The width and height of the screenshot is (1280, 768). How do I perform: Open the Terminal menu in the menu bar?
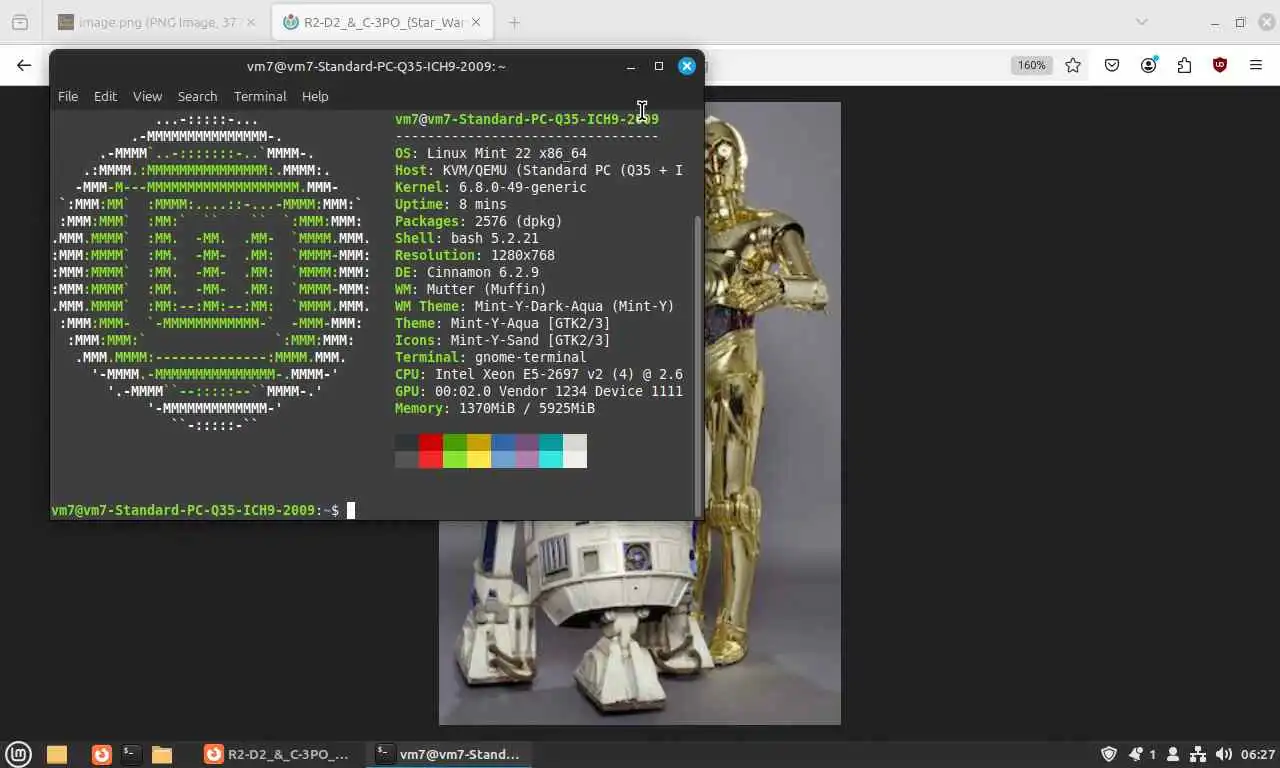260,96
